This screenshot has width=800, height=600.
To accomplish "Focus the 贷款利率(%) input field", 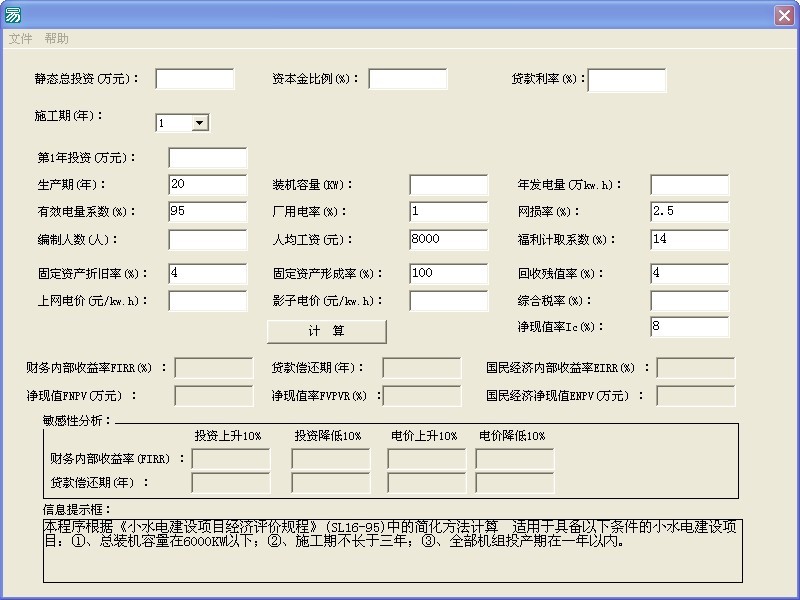I will [x=627, y=81].
